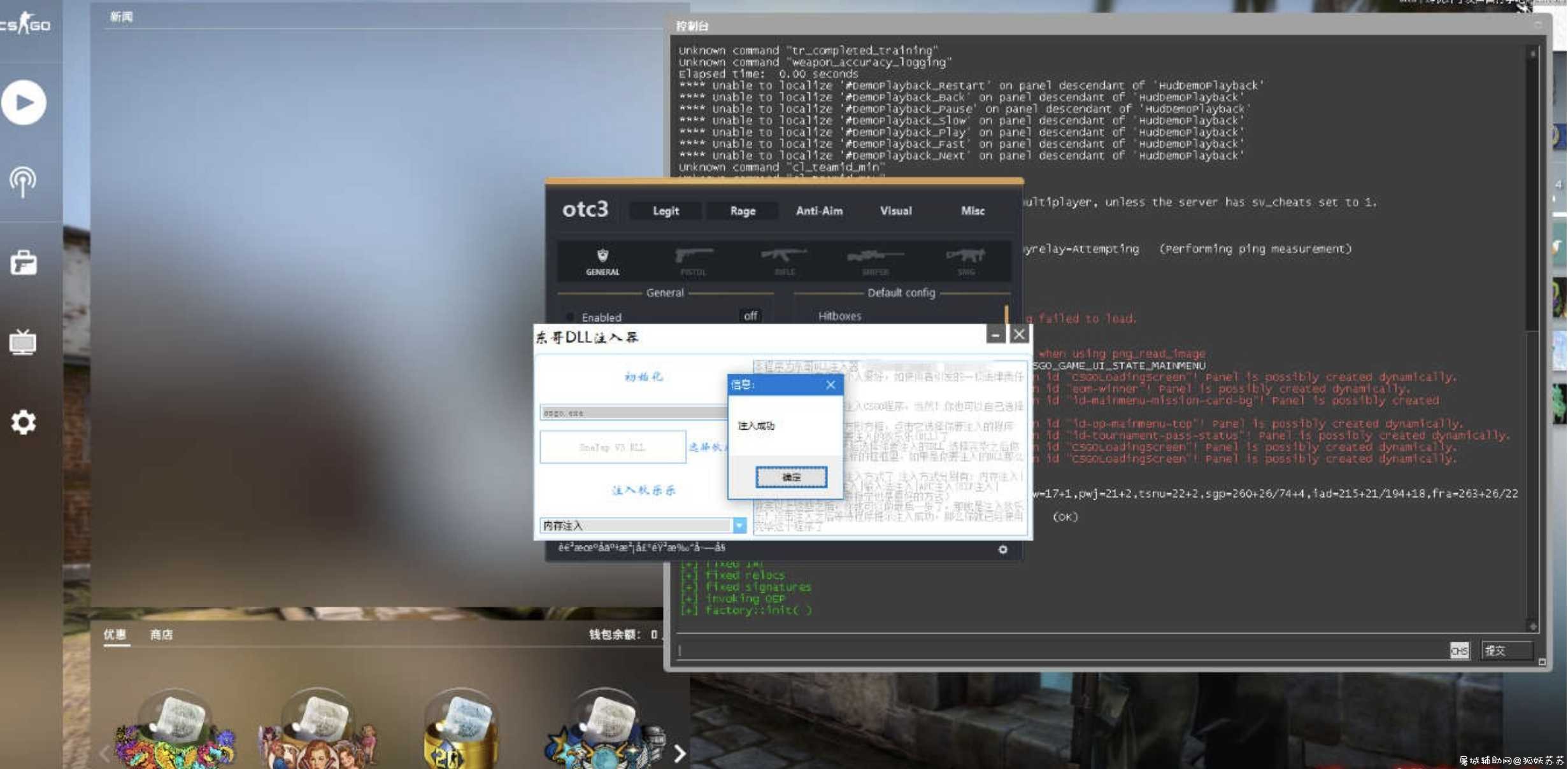1568x769 pixels.
Task: Open the Play menu from the CS:GO sidebar
Action: tap(24, 102)
